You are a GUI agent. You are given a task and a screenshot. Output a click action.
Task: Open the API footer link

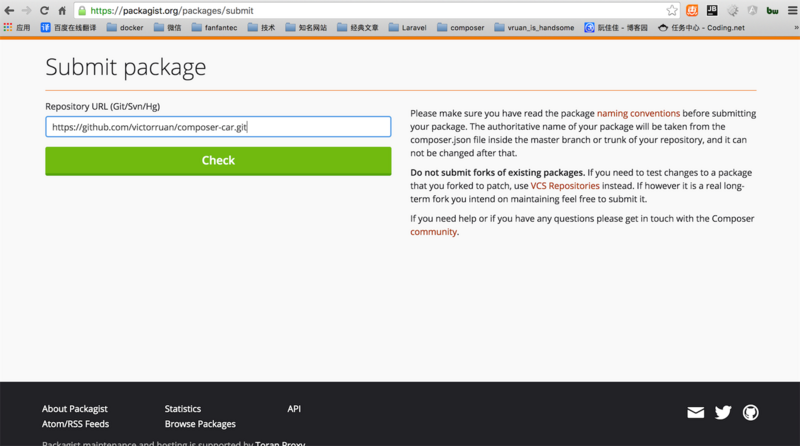pos(294,409)
